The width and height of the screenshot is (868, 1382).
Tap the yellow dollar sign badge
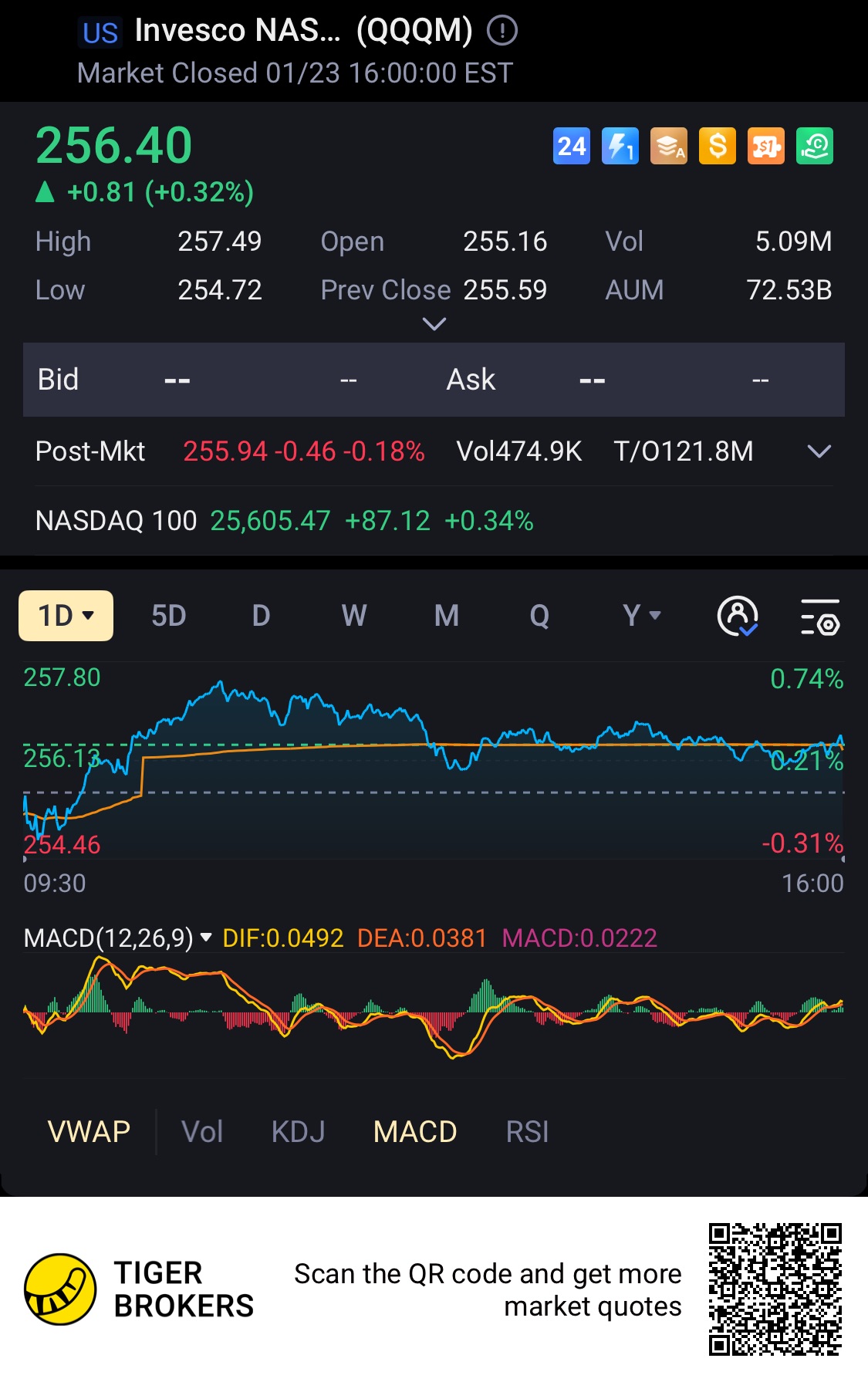tap(718, 146)
